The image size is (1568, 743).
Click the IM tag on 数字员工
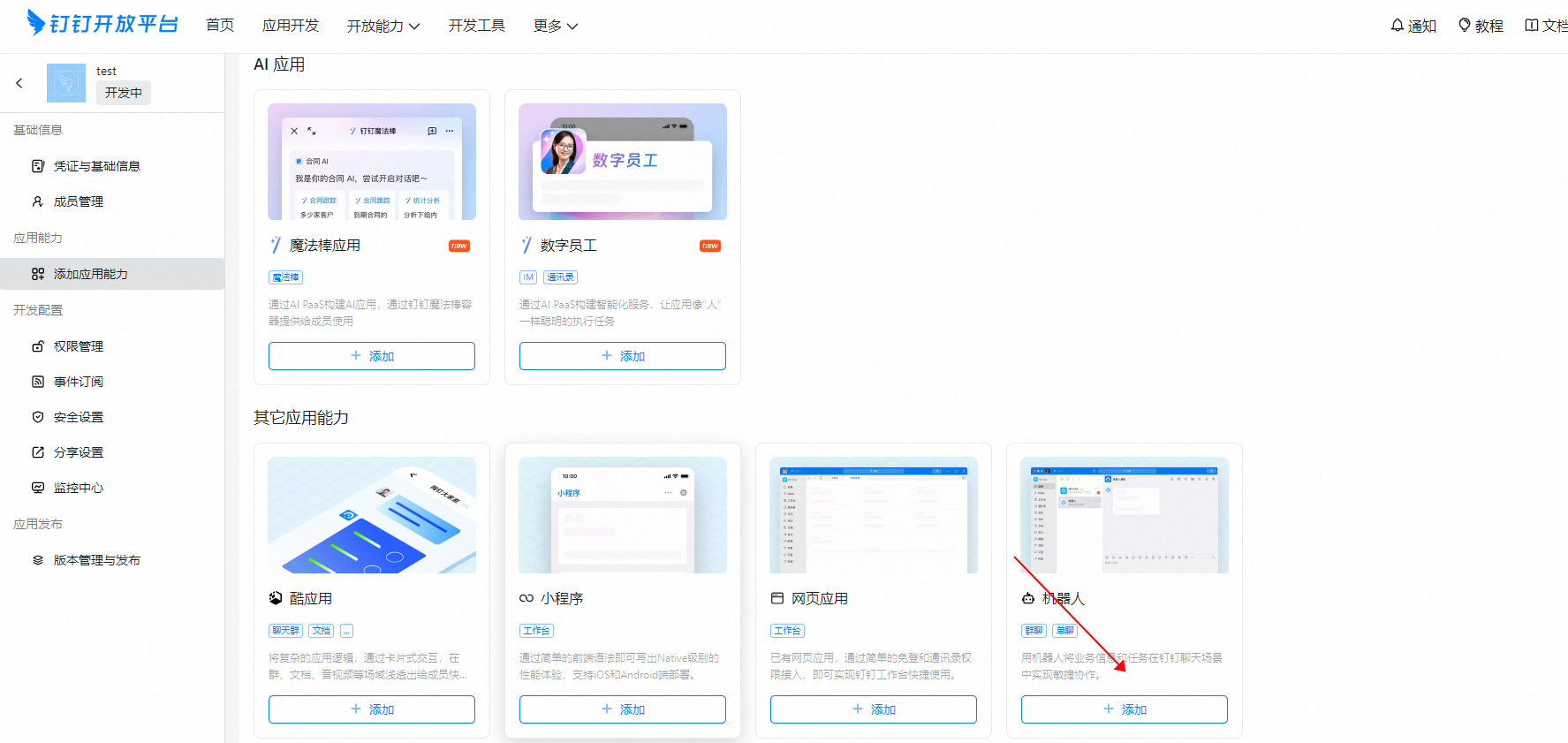tap(528, 277)
